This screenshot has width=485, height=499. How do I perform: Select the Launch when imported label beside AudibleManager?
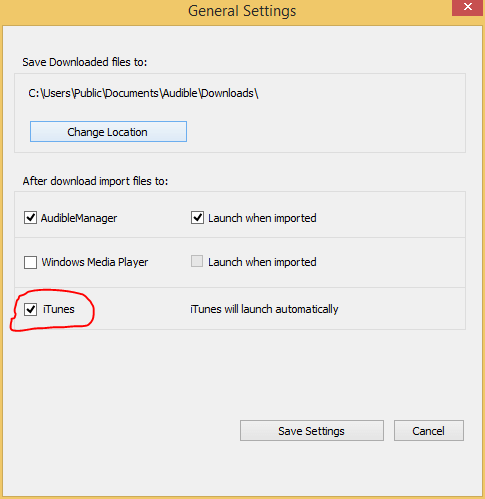pyautogui.click(x=262, y=218)
